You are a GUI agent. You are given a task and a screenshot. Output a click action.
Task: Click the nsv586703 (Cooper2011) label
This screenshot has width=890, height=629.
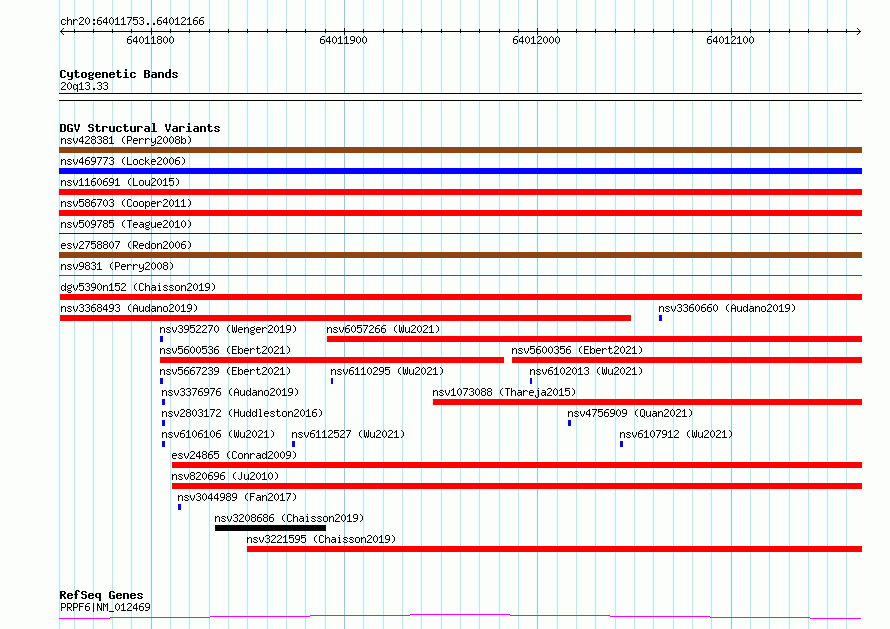[x=126, y=203]
